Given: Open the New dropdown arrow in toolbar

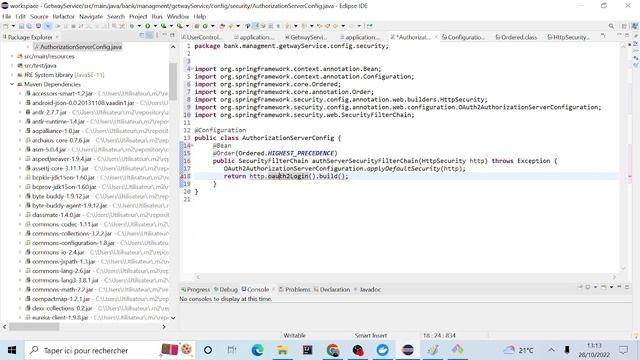Looking at the screenshot, I should 13,26.
